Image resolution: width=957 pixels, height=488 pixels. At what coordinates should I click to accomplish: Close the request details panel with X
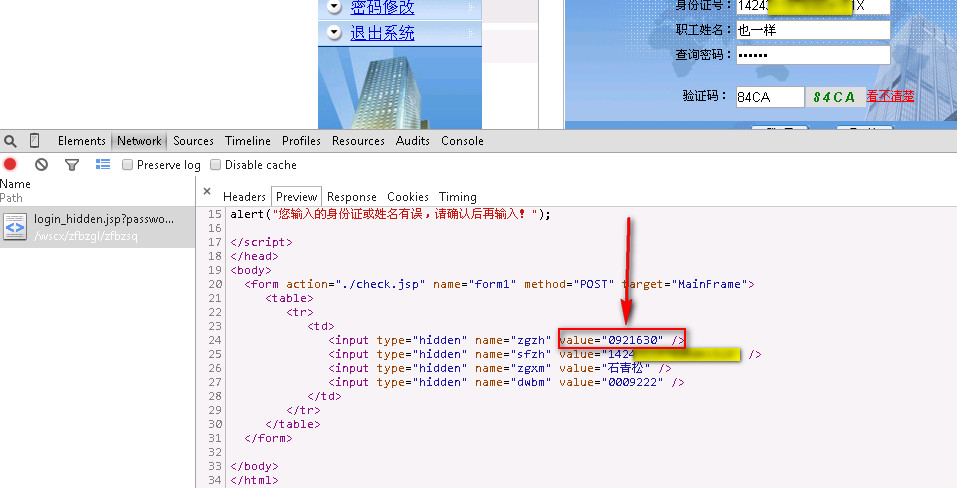[x=207, y=192]
